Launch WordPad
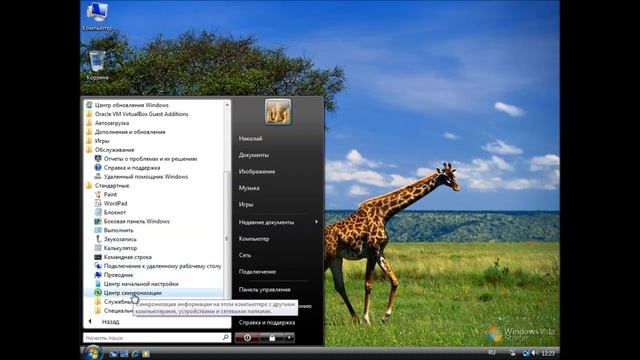The height and width of the screenshot is (360, 640). [111, 203]
